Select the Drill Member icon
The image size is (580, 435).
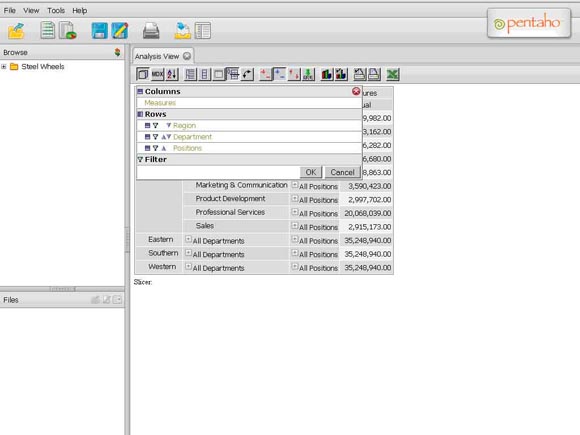coord(265,74)
